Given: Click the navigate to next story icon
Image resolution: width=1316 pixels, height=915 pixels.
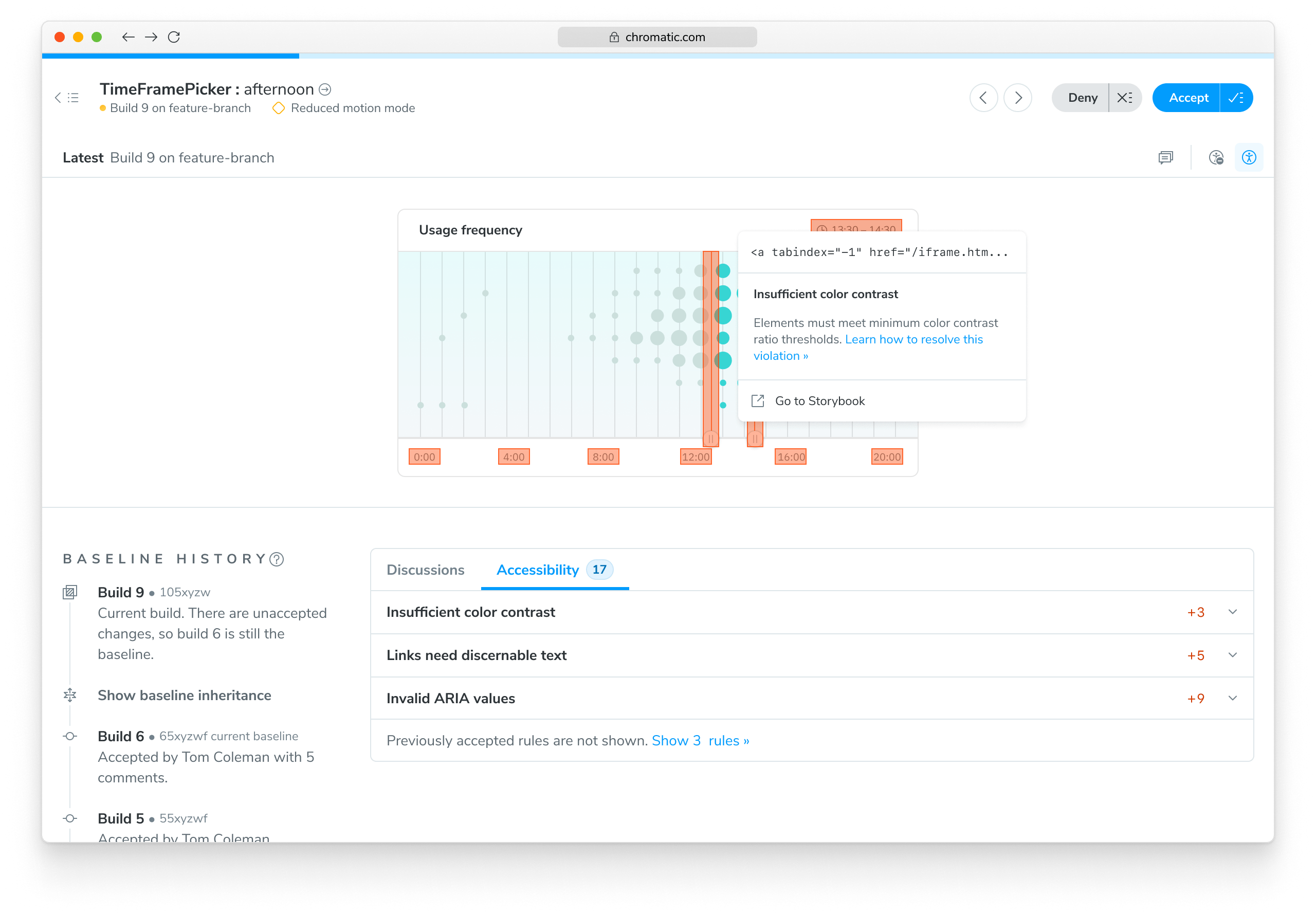Looking at the screenshot, I should point(1018,97).
